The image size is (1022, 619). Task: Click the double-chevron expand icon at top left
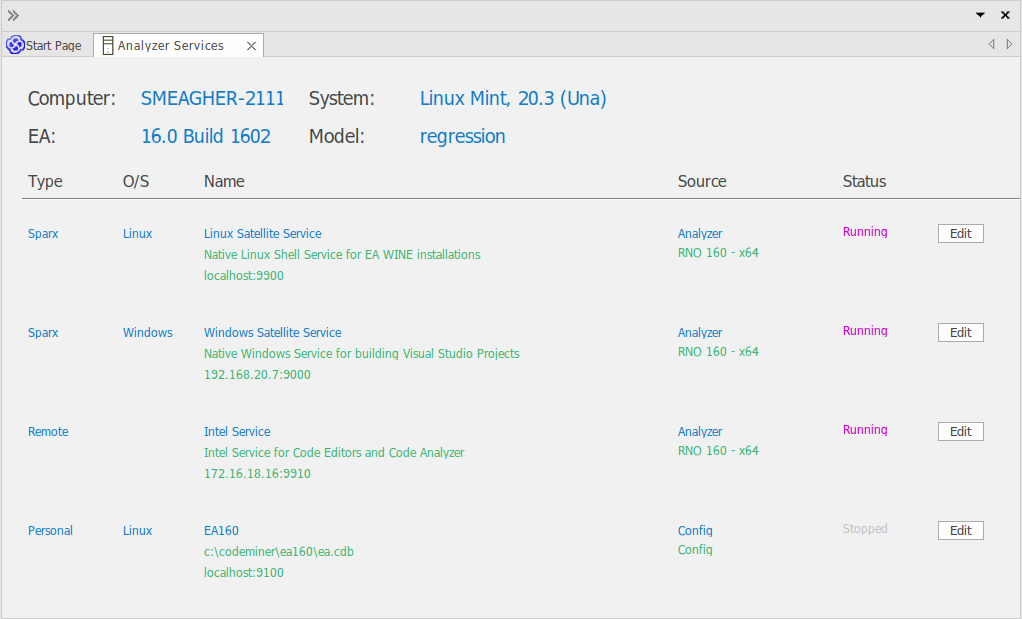(13, 15)
